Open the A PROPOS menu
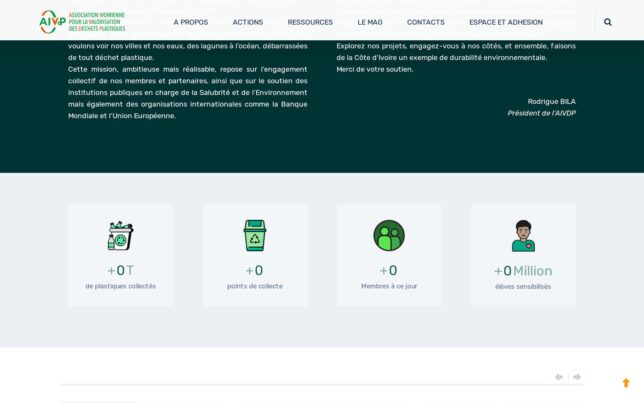 [x=191, y=22]
